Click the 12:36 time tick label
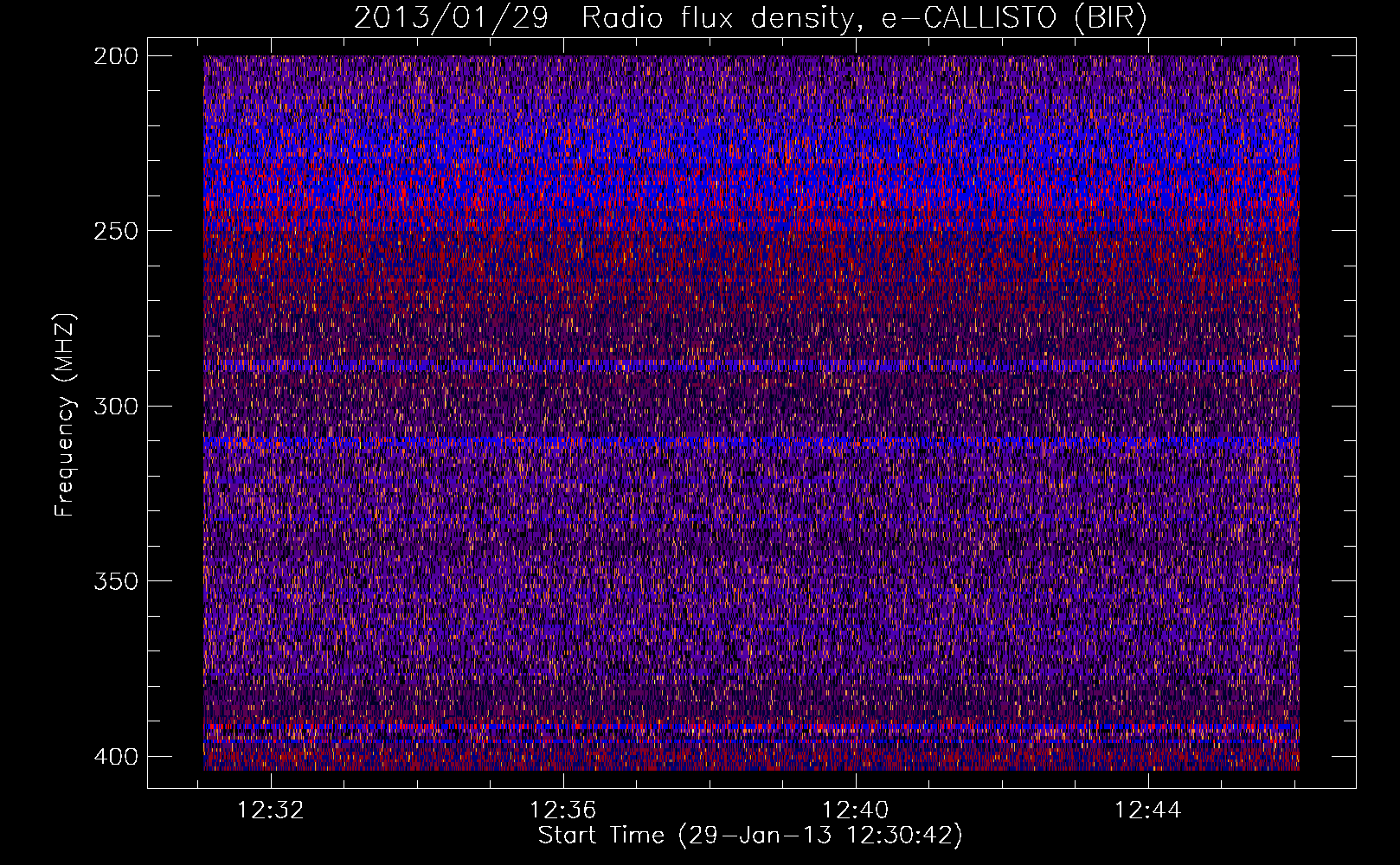This screenshot has height=865, width=1400. pos(563,811)
